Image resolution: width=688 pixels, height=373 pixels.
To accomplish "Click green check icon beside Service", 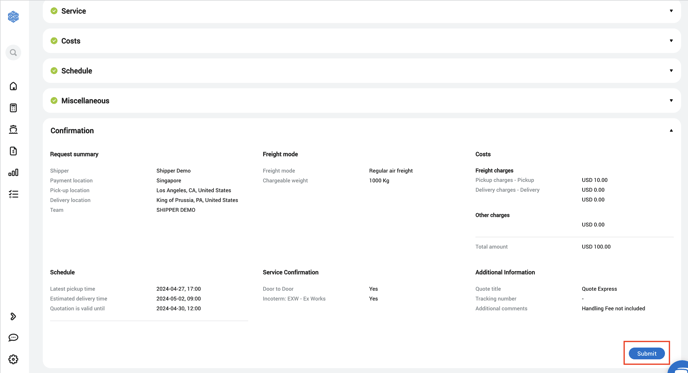I will coord(54,11).
